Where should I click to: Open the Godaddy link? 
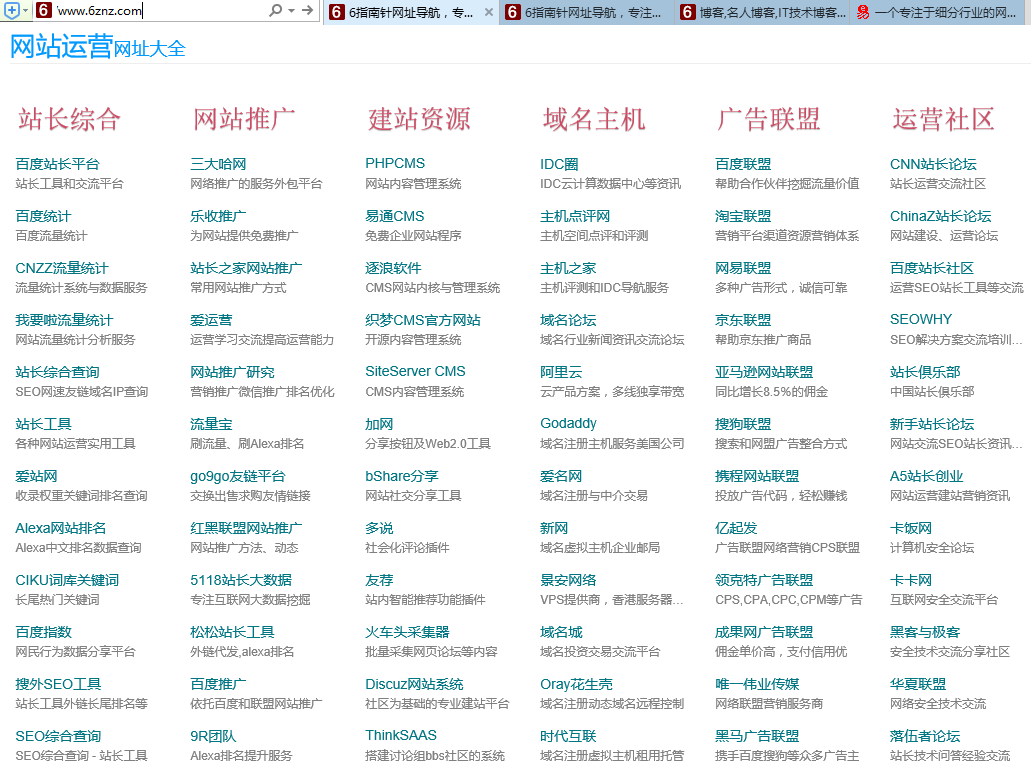point(569,423)
